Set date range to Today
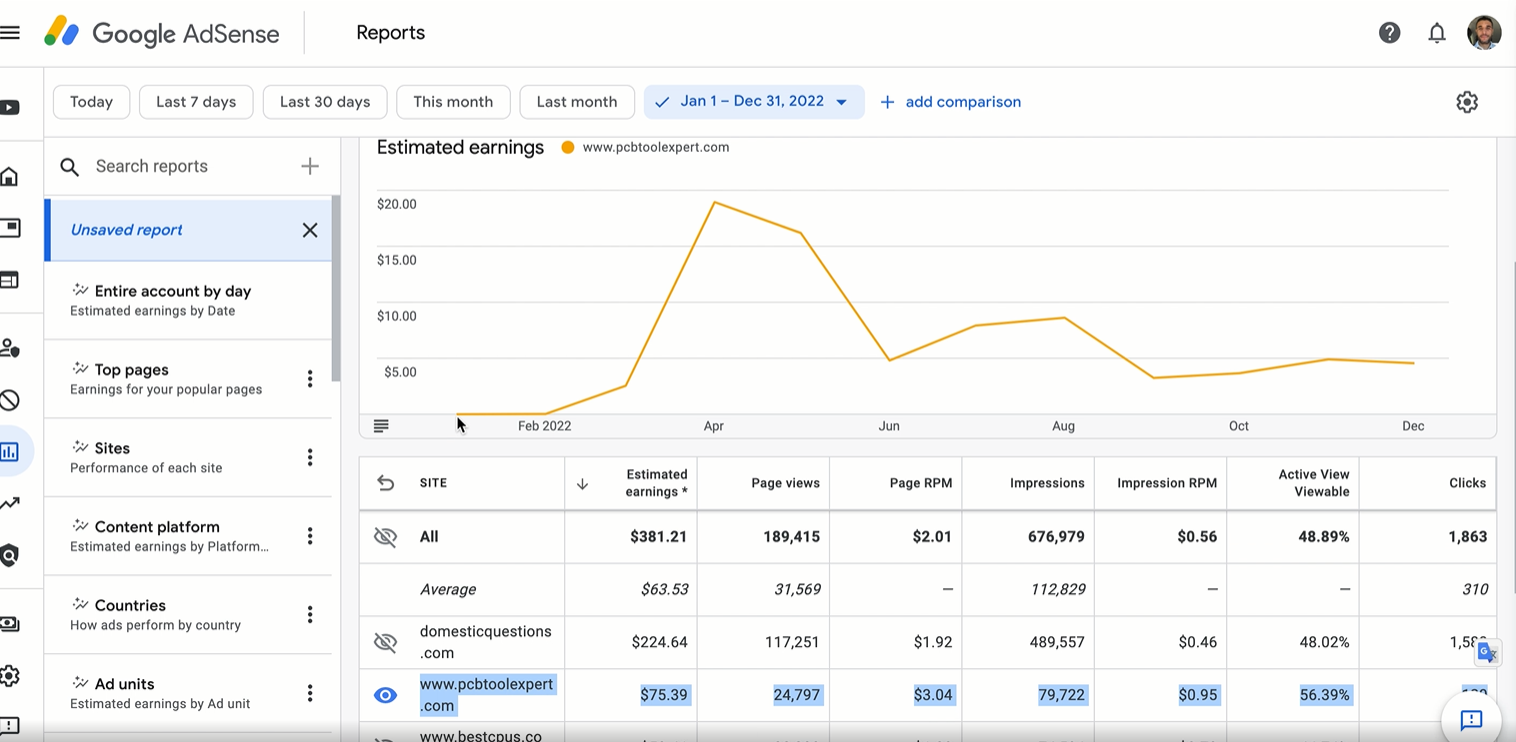 click(91, 102)
